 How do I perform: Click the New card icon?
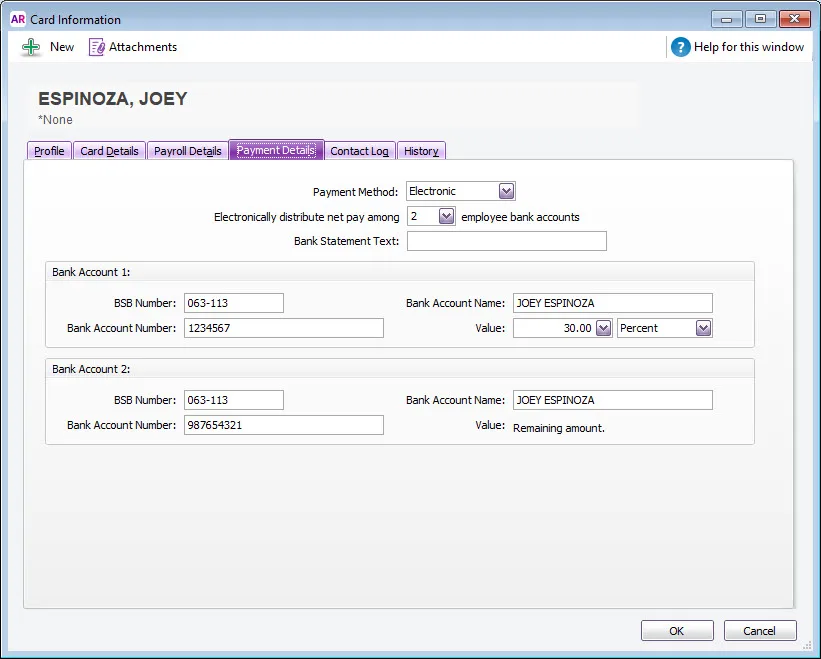pyautogui.click(x=31, y=46)
